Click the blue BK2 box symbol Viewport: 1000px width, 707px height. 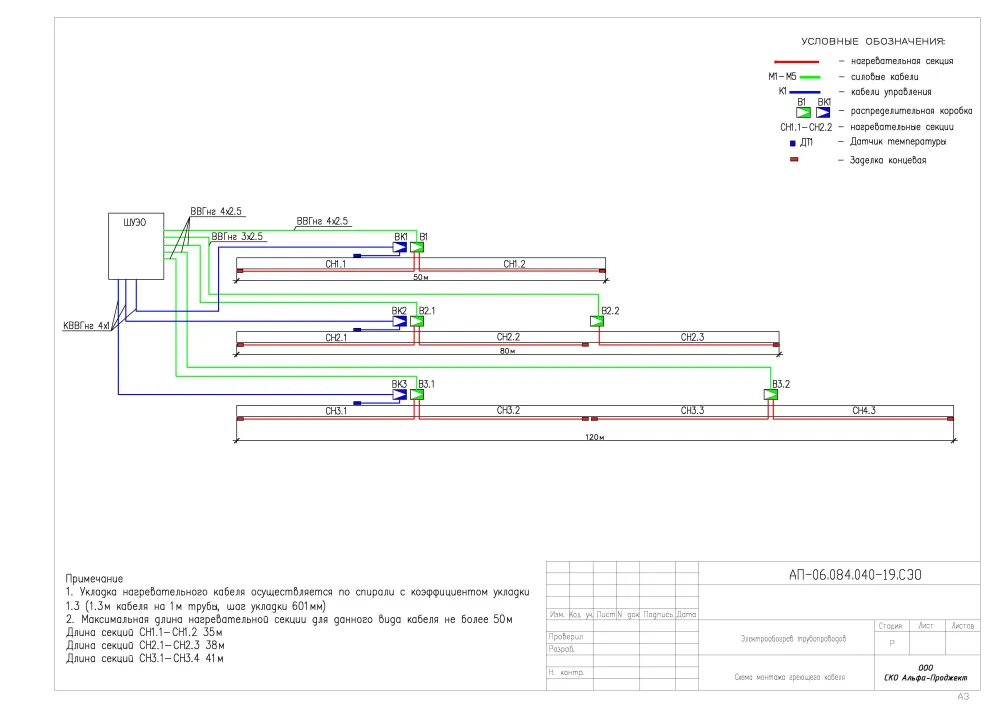(400, 321)
